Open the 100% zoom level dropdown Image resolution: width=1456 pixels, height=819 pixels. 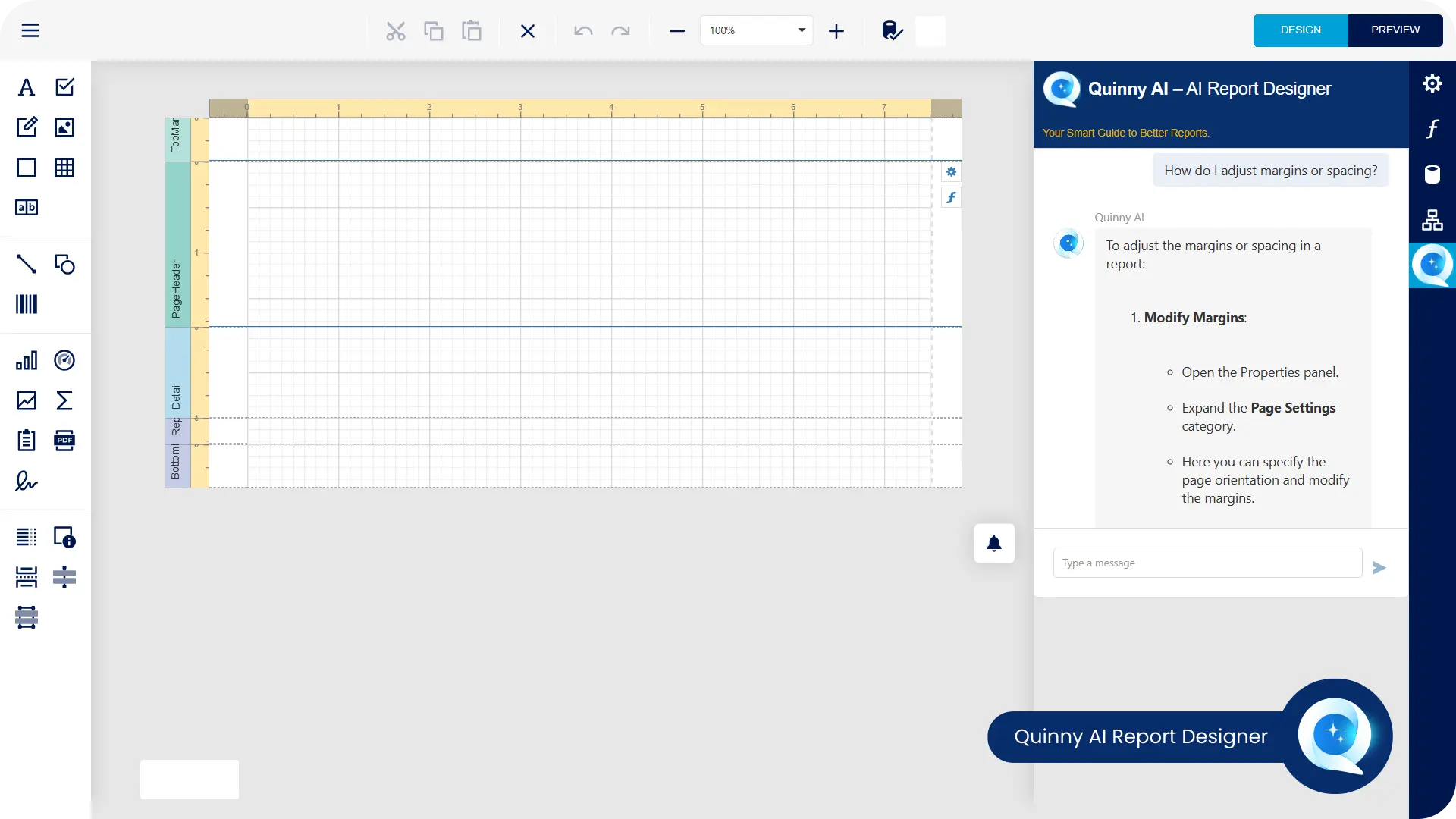[801, 30]
